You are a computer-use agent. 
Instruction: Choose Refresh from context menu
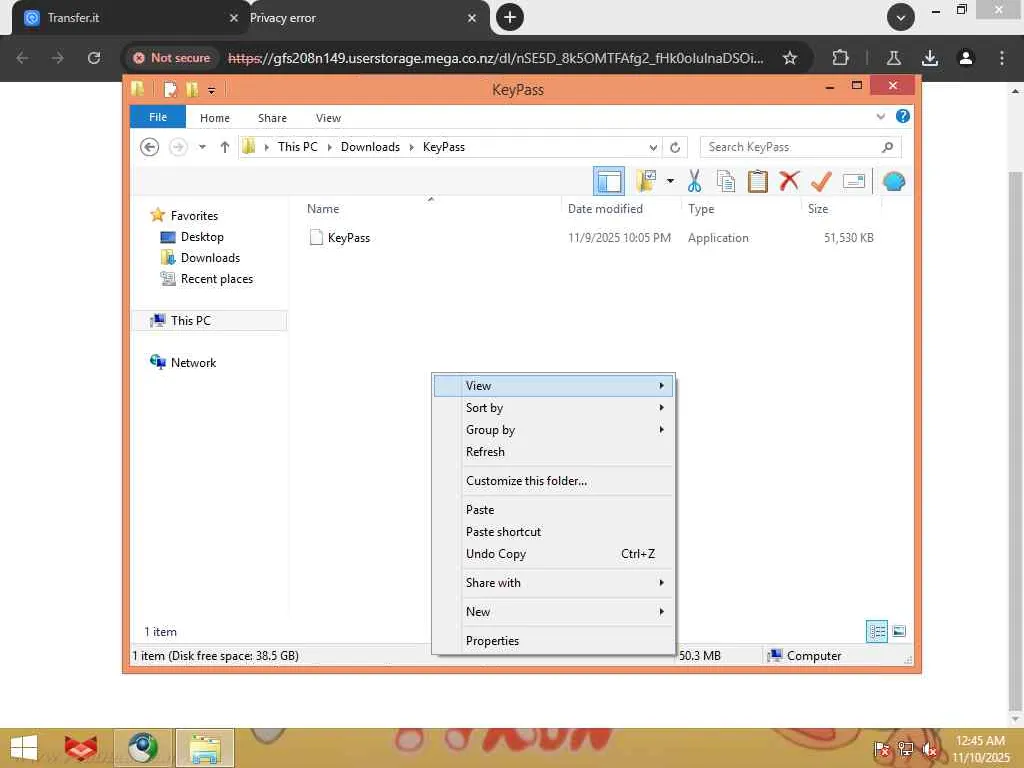pyautogui.click(x=553, y=452)
